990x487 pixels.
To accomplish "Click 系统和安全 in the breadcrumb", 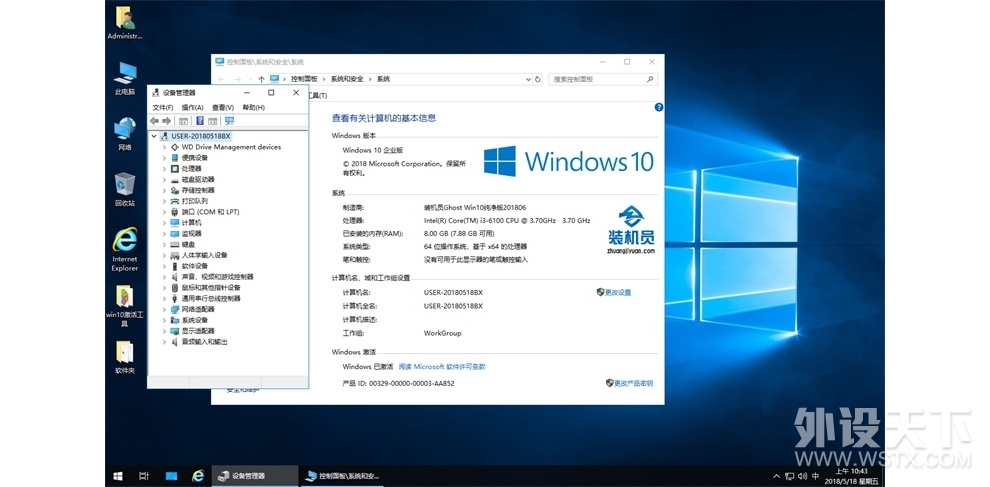I will (347, 80).
